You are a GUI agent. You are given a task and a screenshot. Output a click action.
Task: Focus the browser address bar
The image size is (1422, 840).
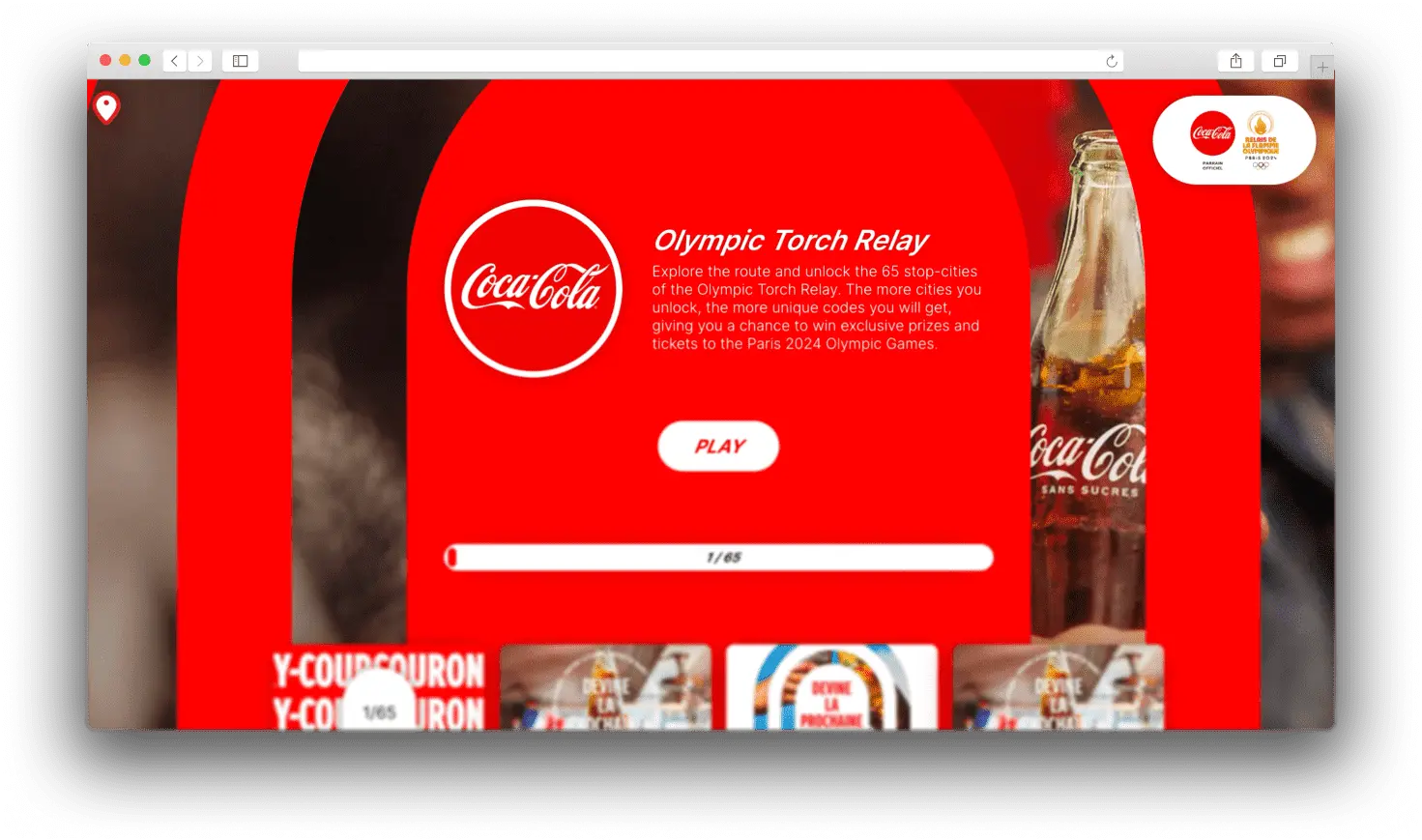pos(696,61)
